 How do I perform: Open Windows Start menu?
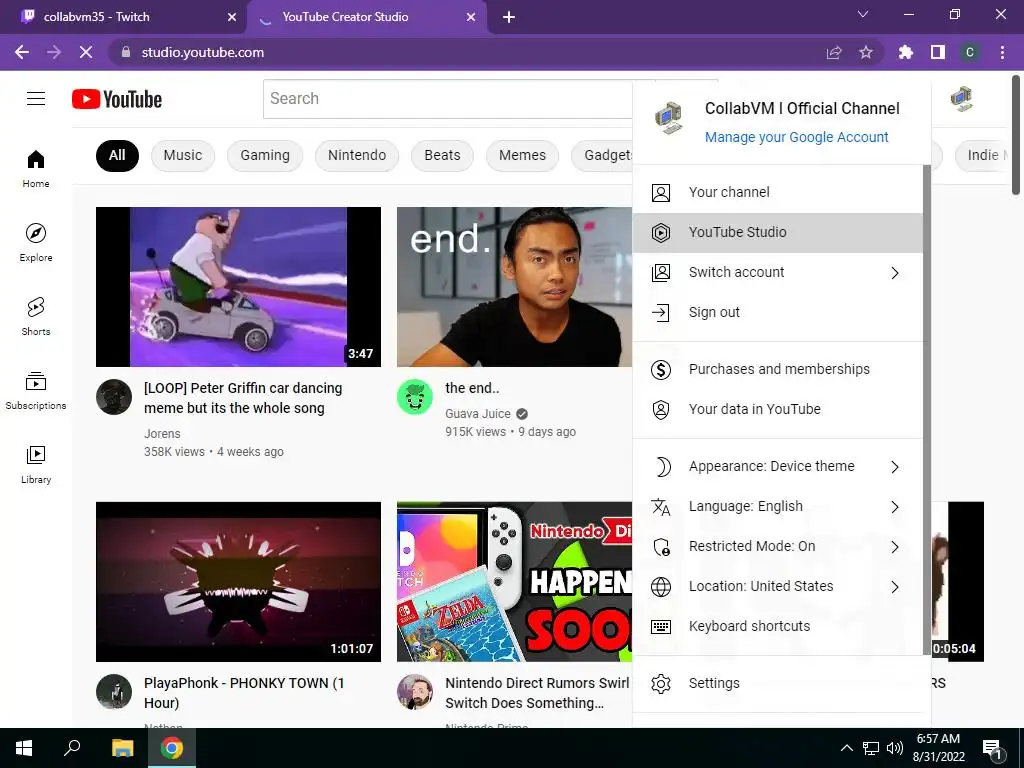(x=24, y=748)
